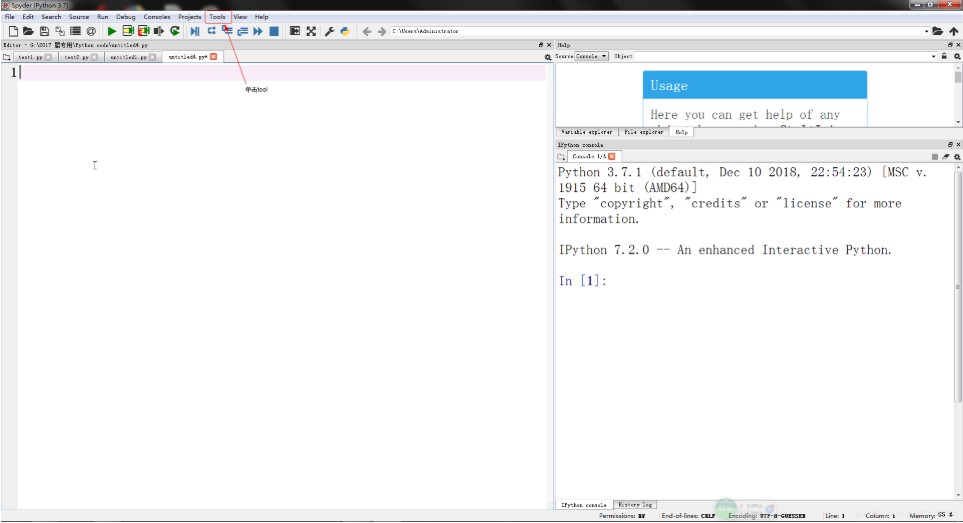Switch to test2.py editor tab
Screen dimensions: 963x523
[77, 56]
